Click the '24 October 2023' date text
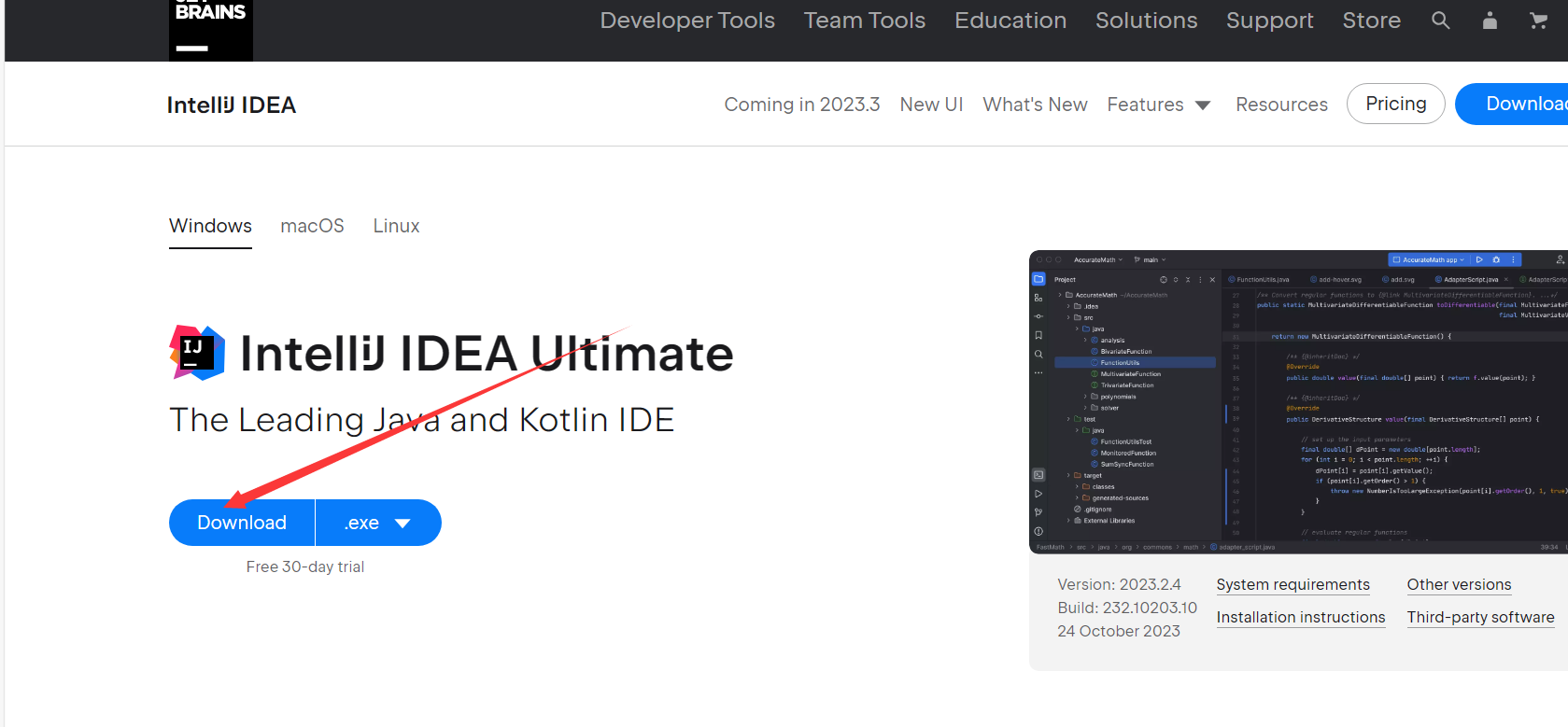Screen dimensions: 1568x727 (1119, 631)
